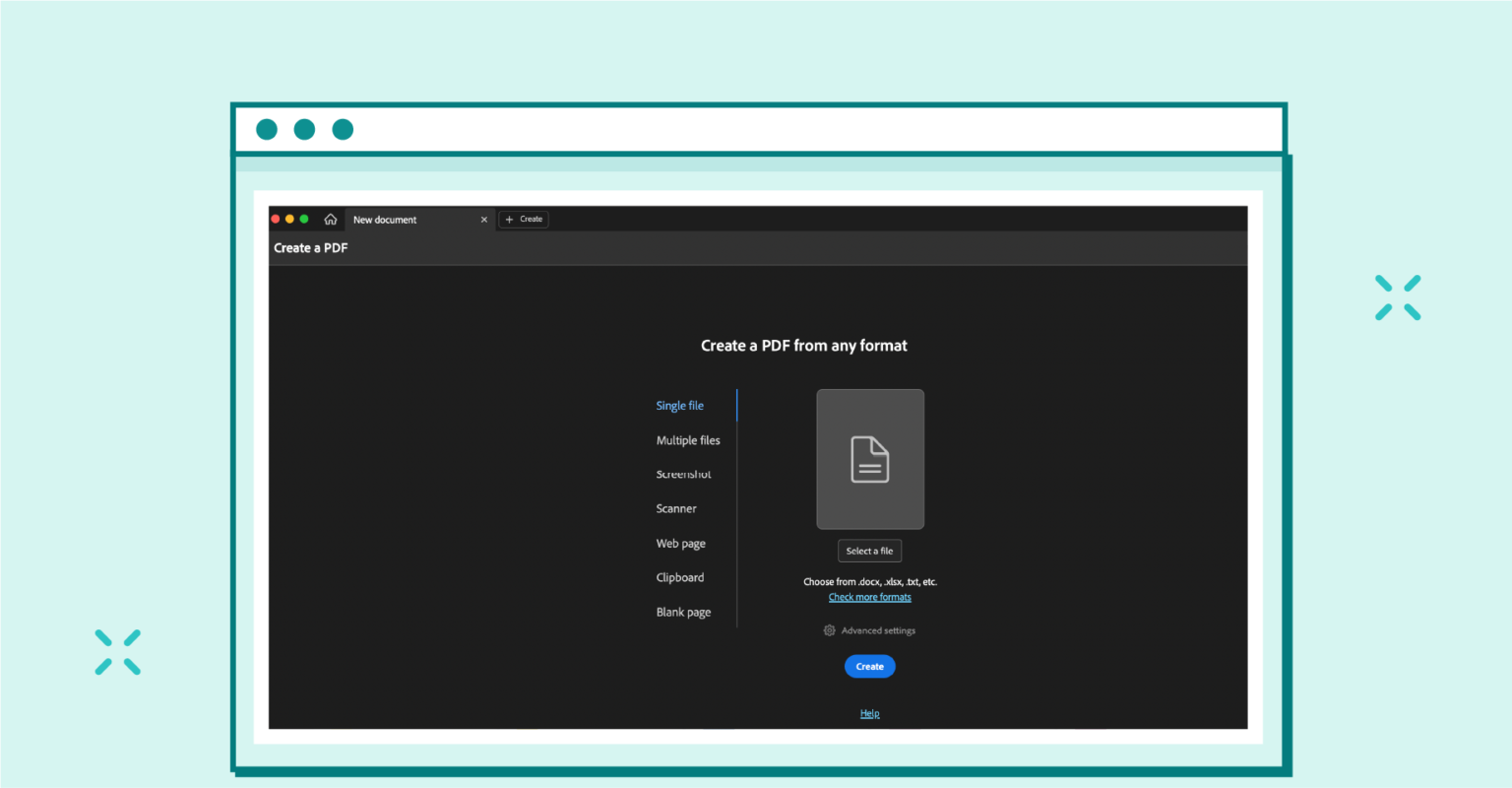Choose Screenshot as the creation source
This screenshot has width=1512, height=788.
coord(683,474)
